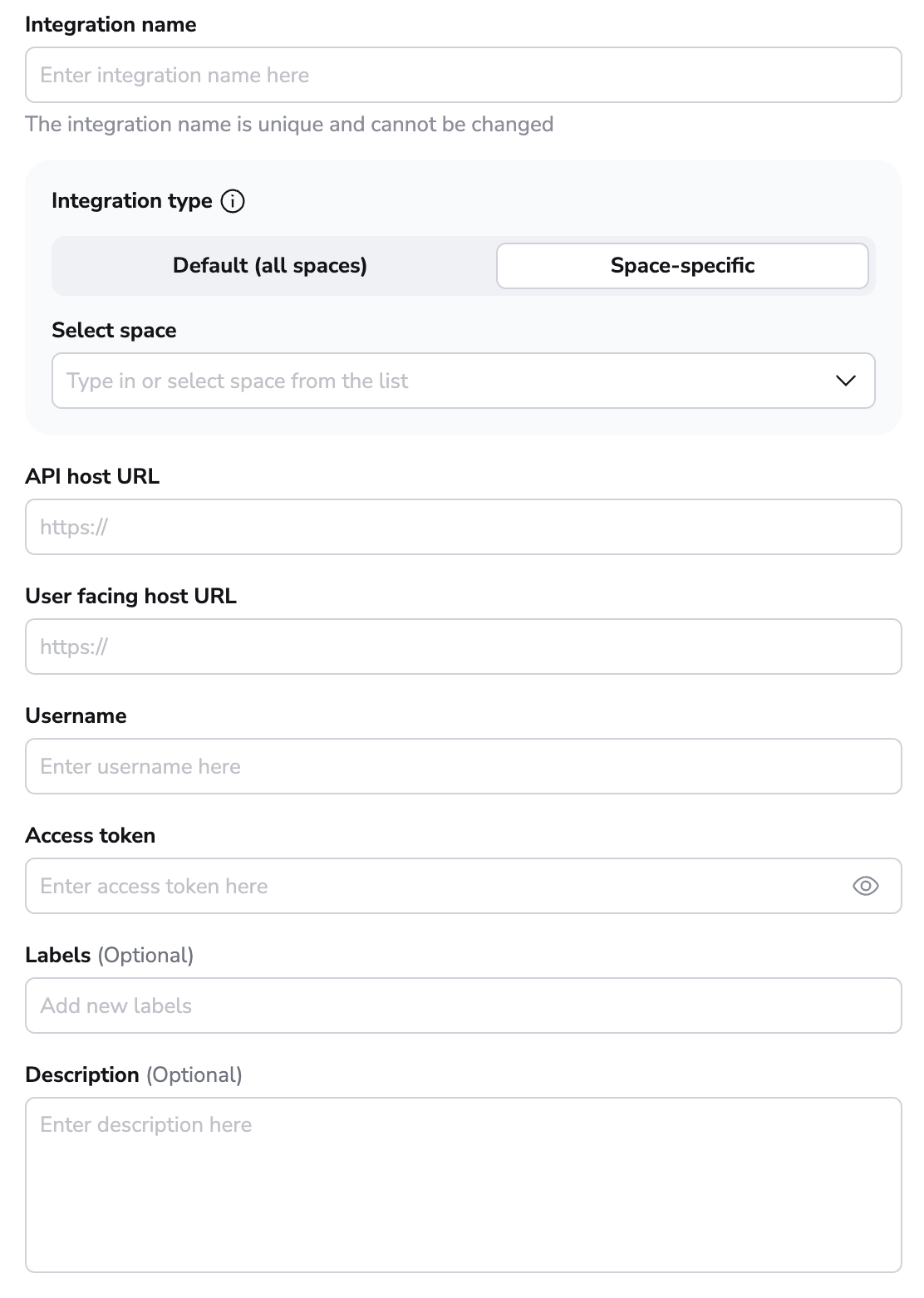Click the Username input field

[x=463, y=766]
